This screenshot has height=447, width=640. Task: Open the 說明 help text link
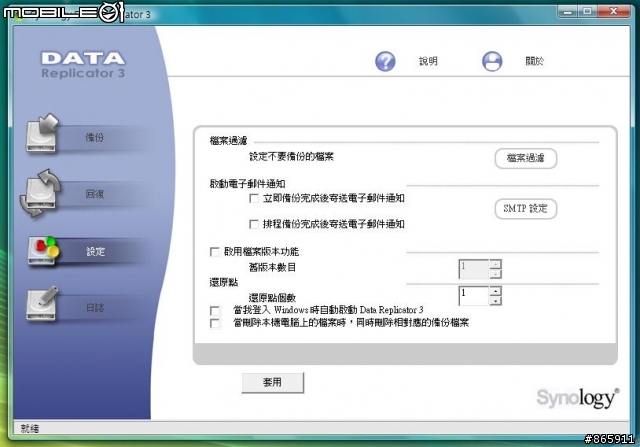[428, 61]
